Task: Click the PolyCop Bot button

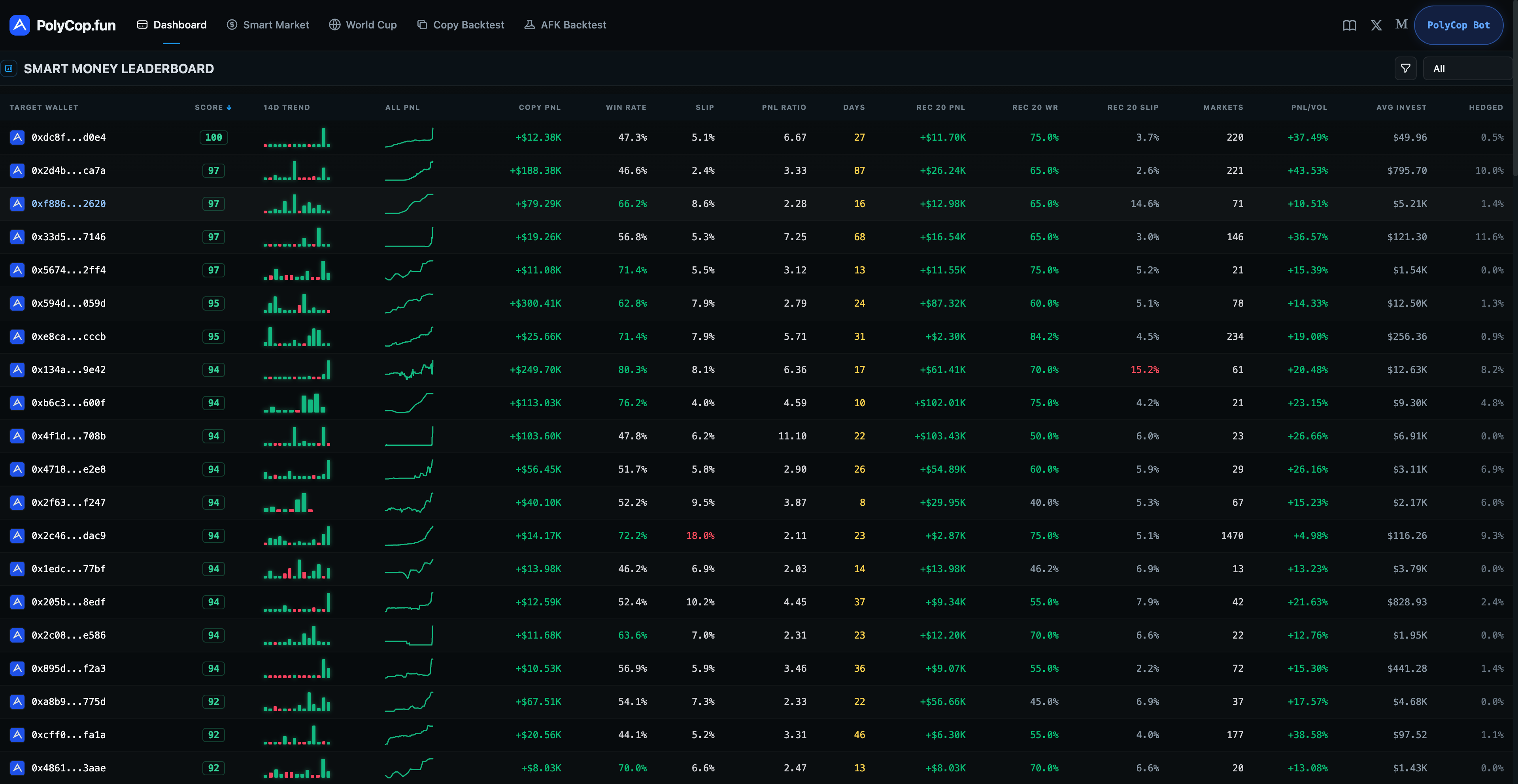Action: (x=1458, y=25)
